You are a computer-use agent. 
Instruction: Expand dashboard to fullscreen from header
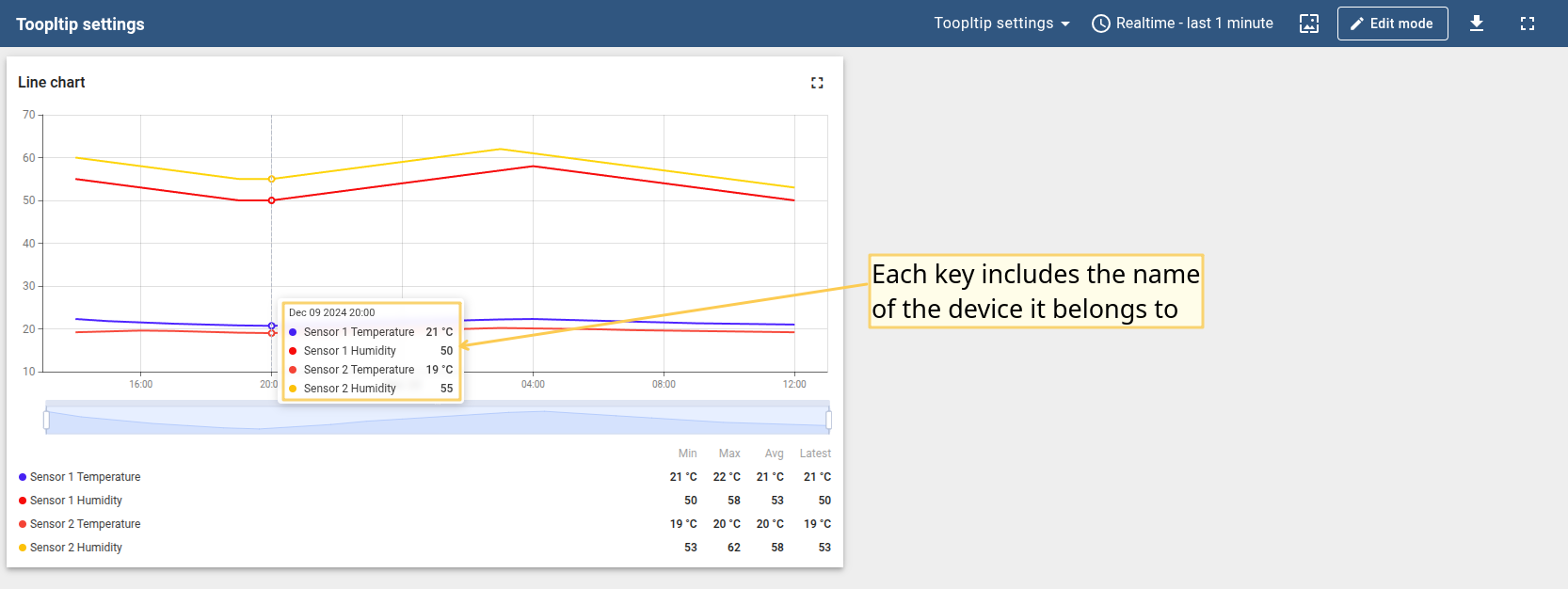(1527, 24)
